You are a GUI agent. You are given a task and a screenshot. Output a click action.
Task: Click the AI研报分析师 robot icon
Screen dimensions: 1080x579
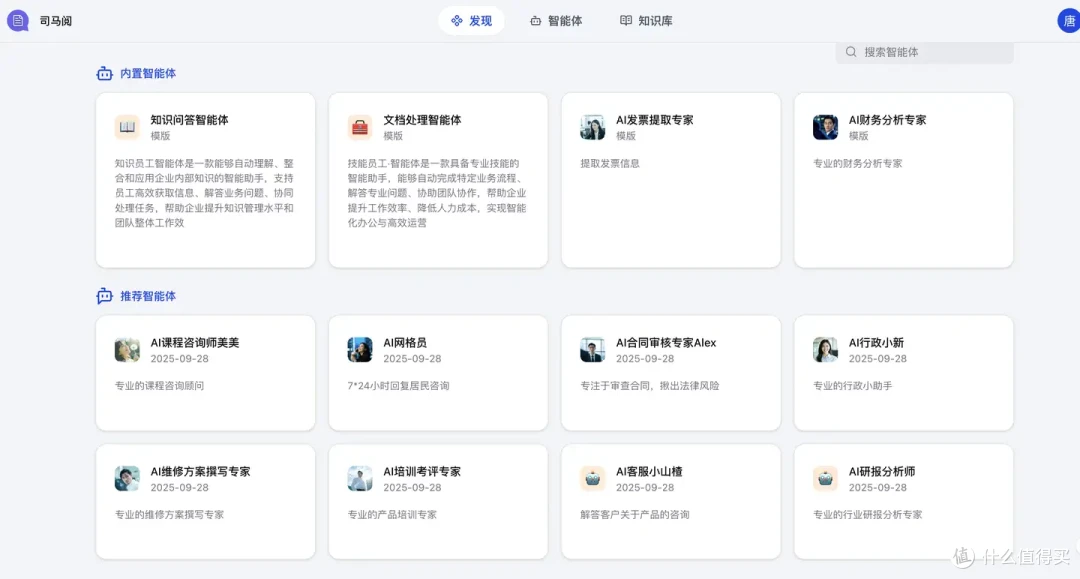point(825,478)
